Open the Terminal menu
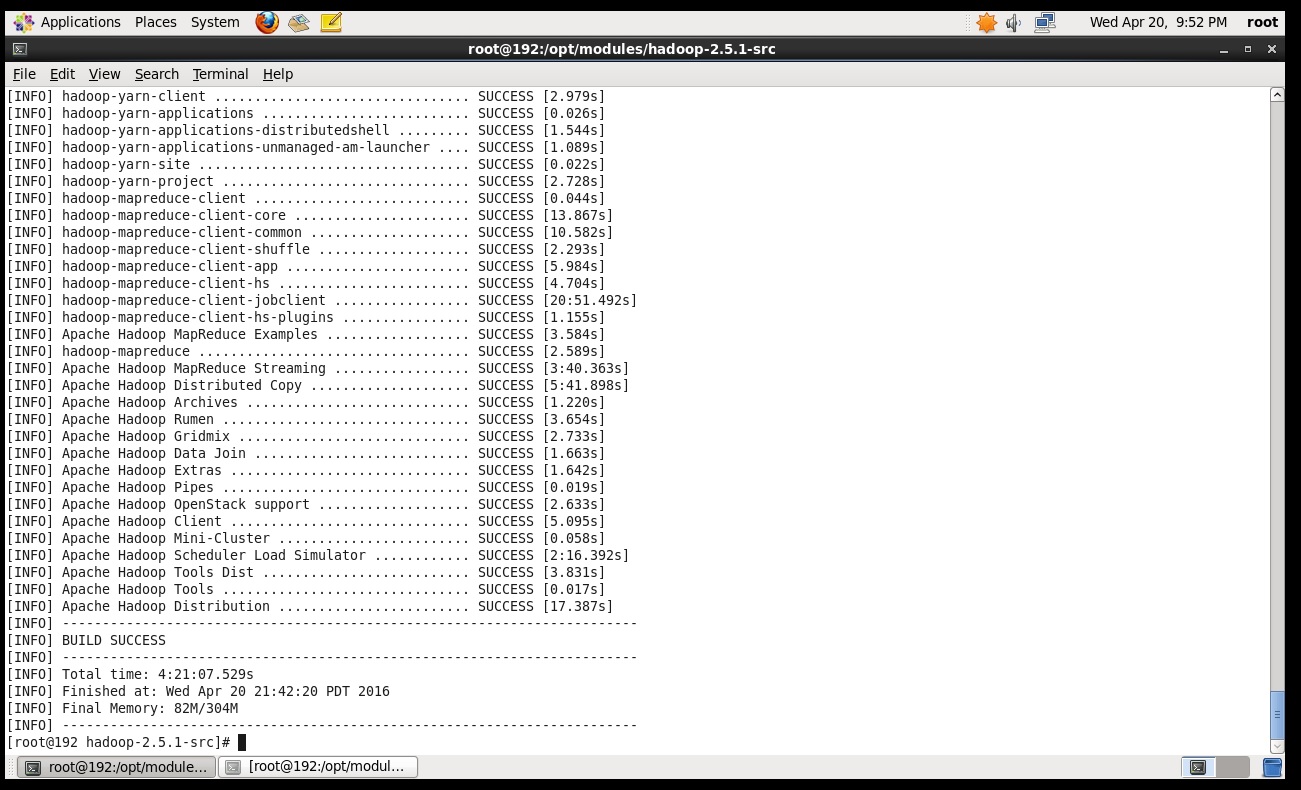Image resolution: width=1301 pixels, height=790 pixels. tap(220, 74)
